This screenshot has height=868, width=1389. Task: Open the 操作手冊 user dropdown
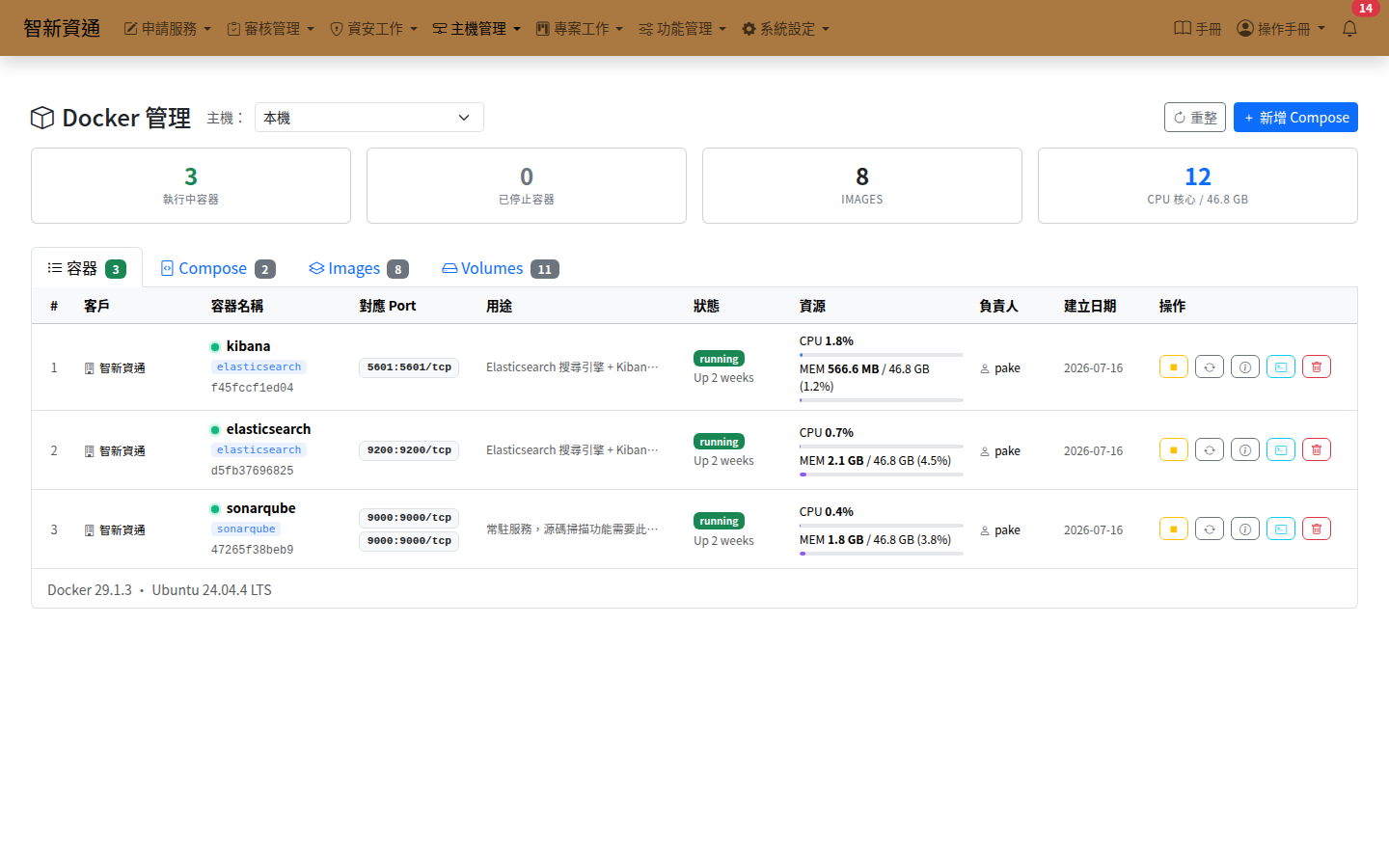coord(1281,29)
